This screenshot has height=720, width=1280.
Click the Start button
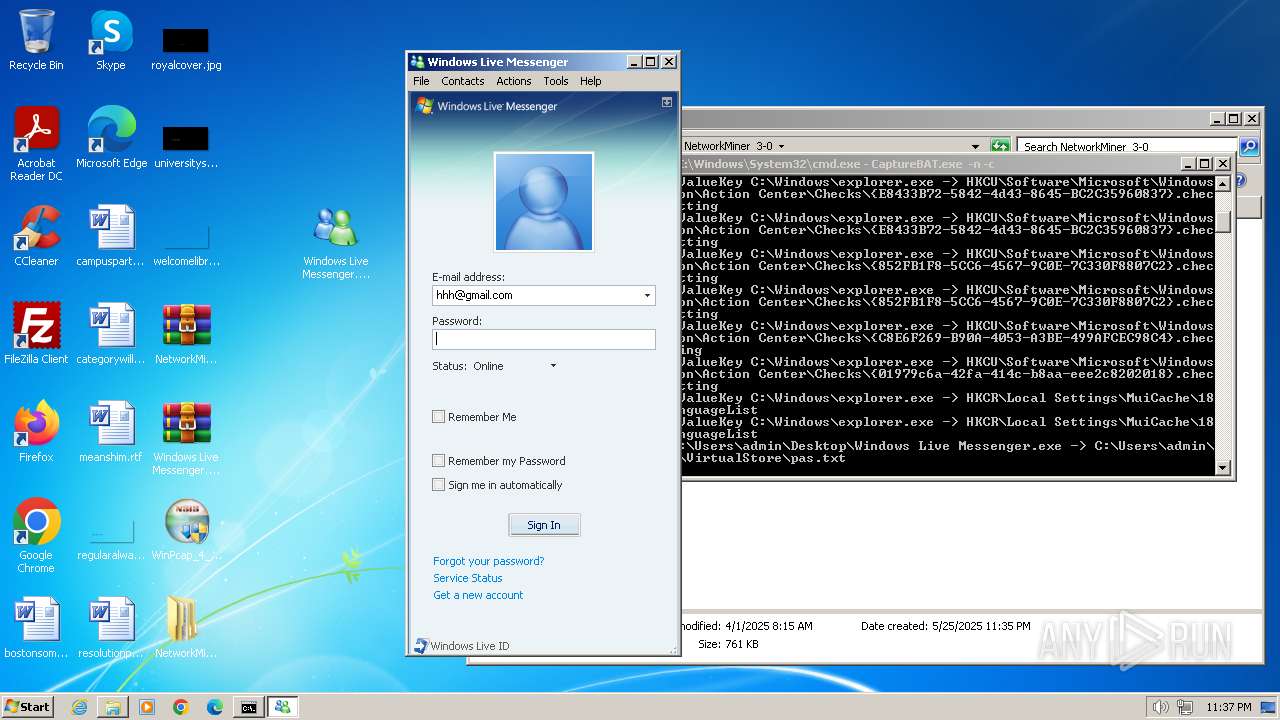27,707
